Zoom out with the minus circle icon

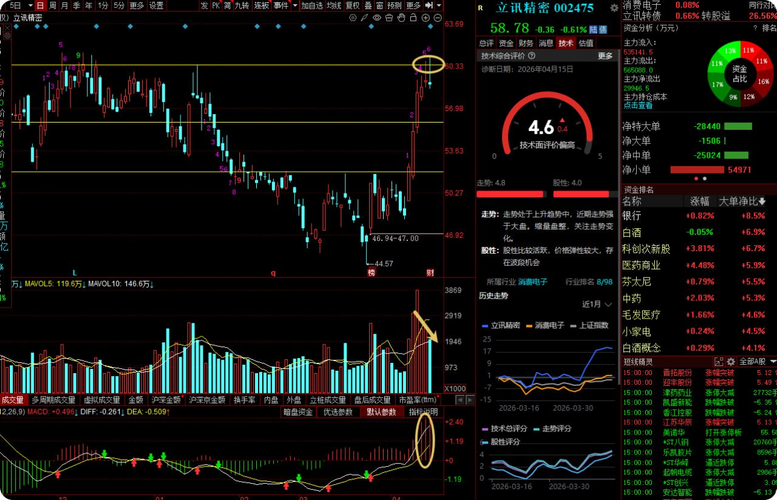pos(438,18)
